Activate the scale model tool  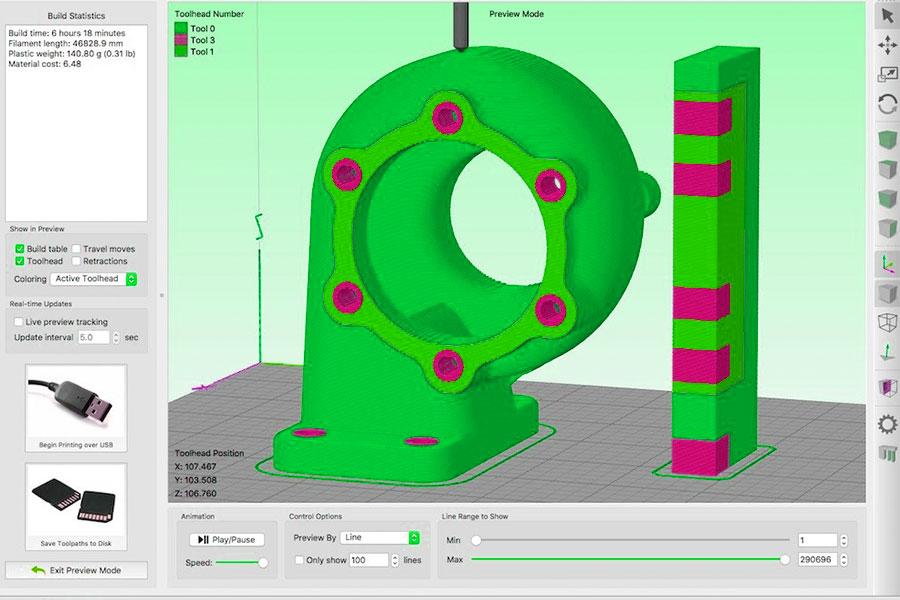pyautogui.click(x=884, y=73)
